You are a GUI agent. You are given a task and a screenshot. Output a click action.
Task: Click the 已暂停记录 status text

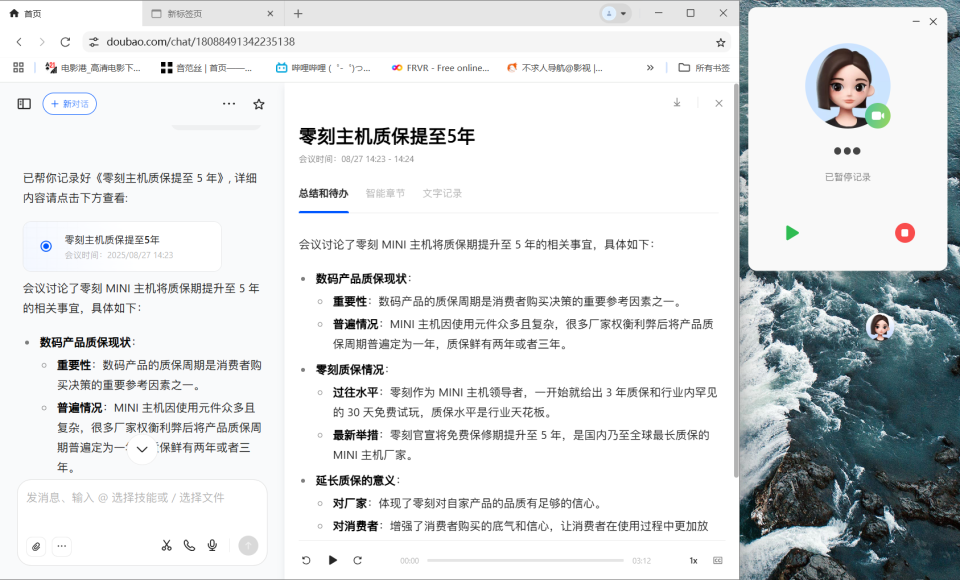(847, 177)
